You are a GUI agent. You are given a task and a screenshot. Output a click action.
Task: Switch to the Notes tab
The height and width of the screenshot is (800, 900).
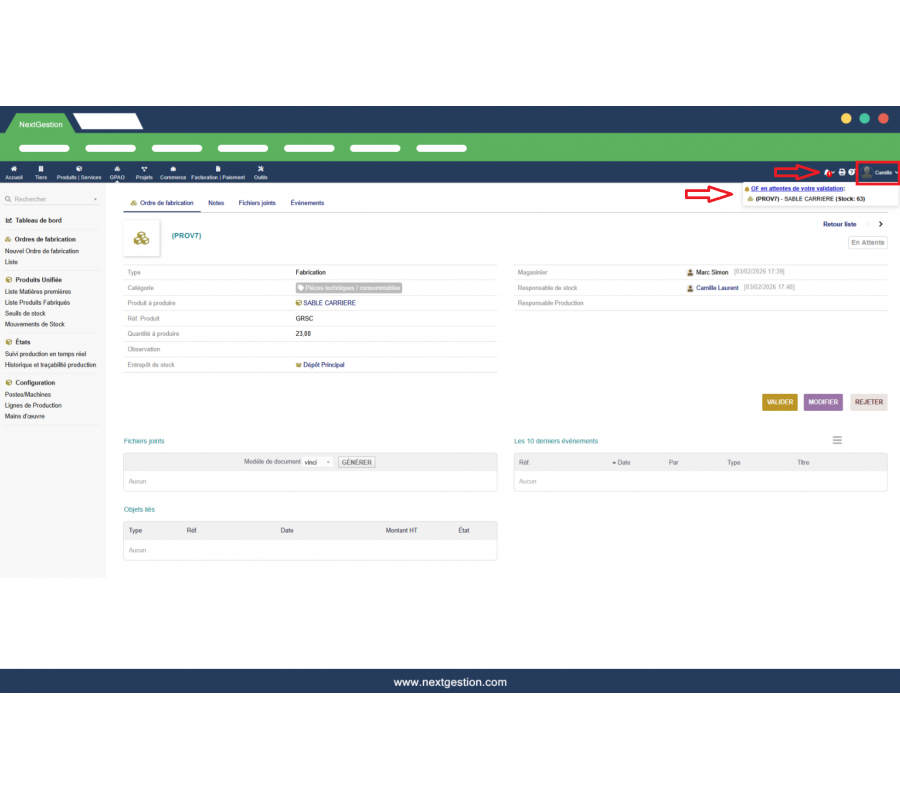click(x=216, y=203)
